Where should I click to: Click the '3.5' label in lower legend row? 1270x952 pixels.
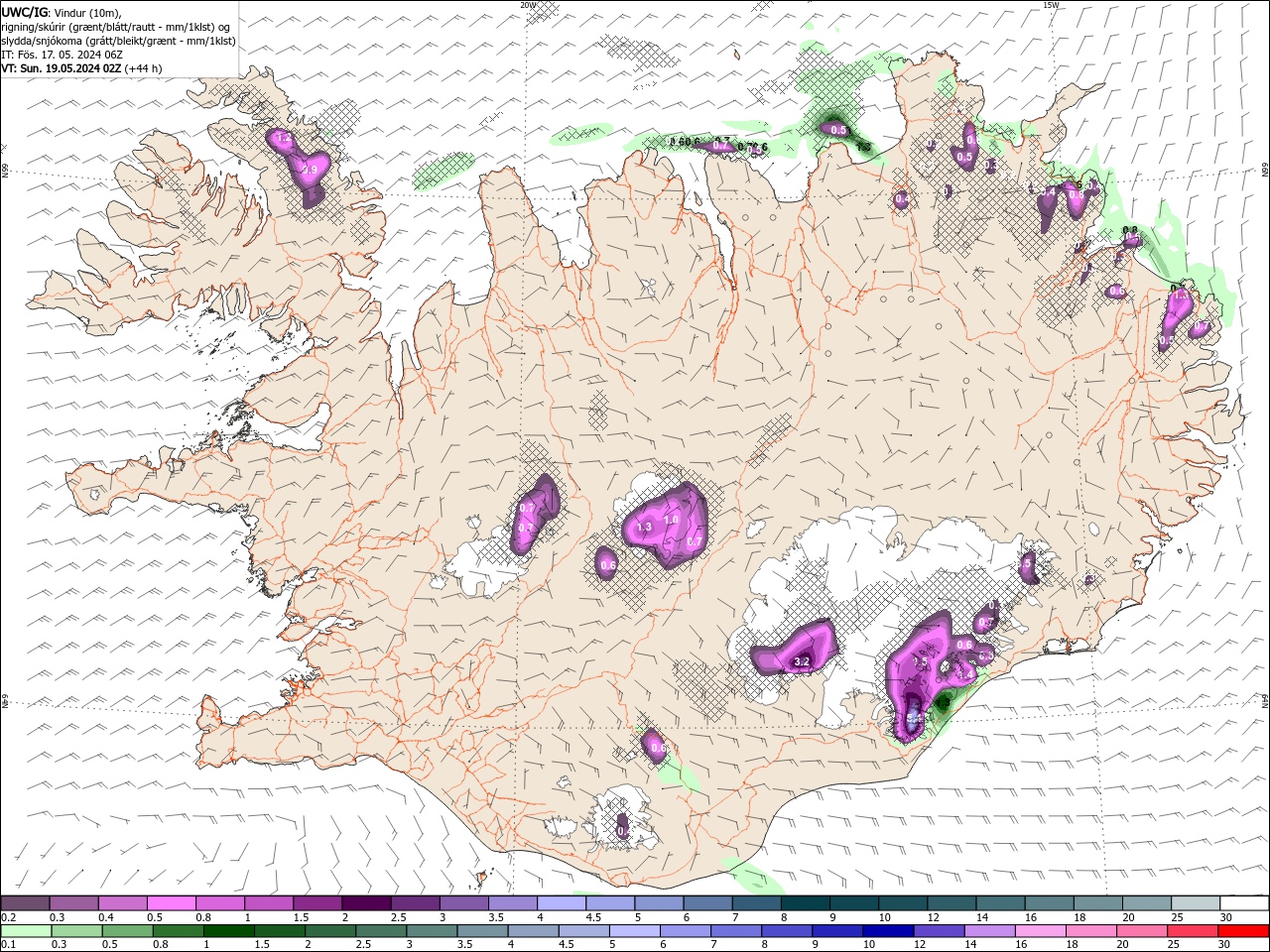point(464,944)
